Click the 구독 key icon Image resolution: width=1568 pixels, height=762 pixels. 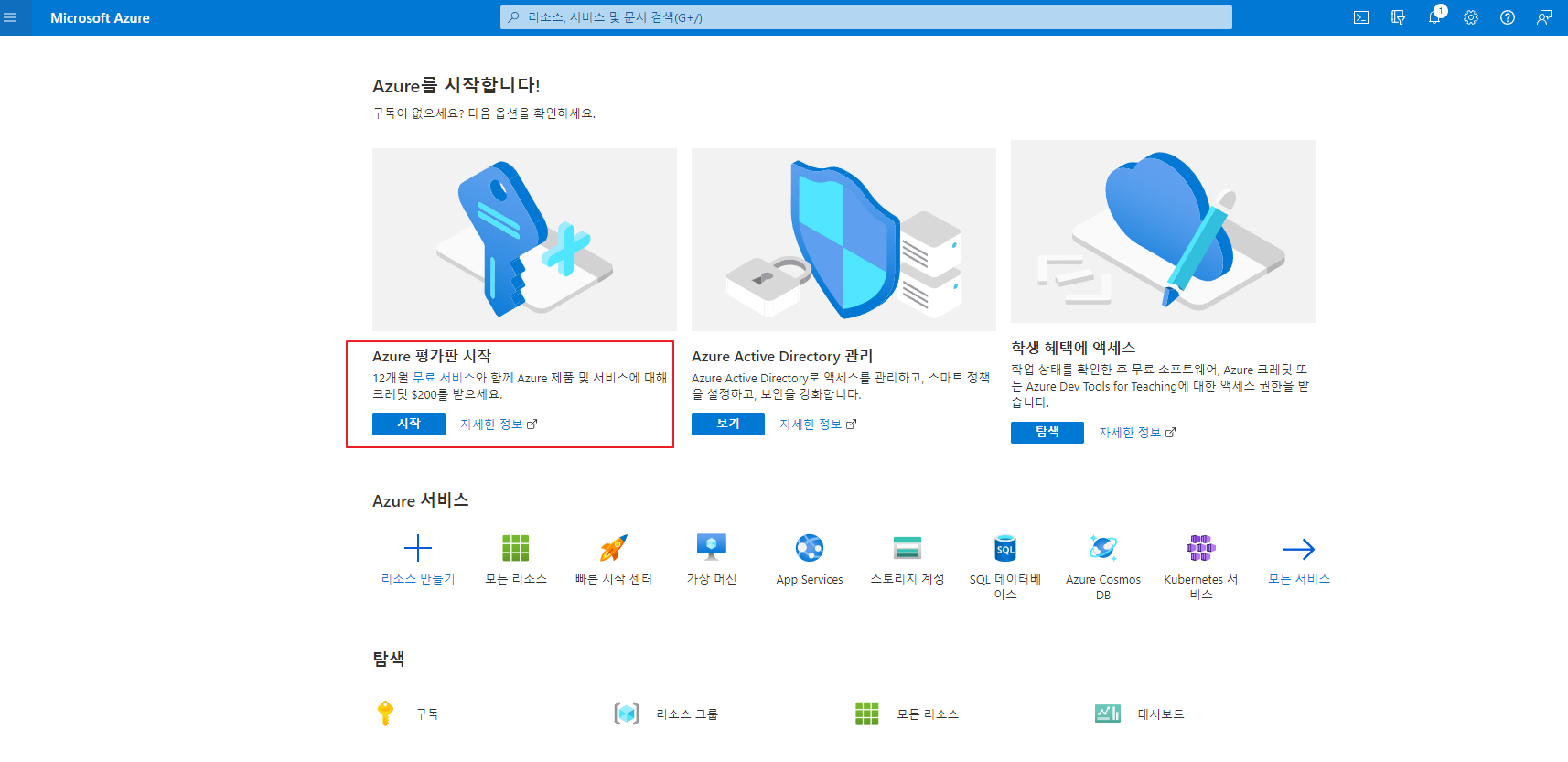coord(385,714)
